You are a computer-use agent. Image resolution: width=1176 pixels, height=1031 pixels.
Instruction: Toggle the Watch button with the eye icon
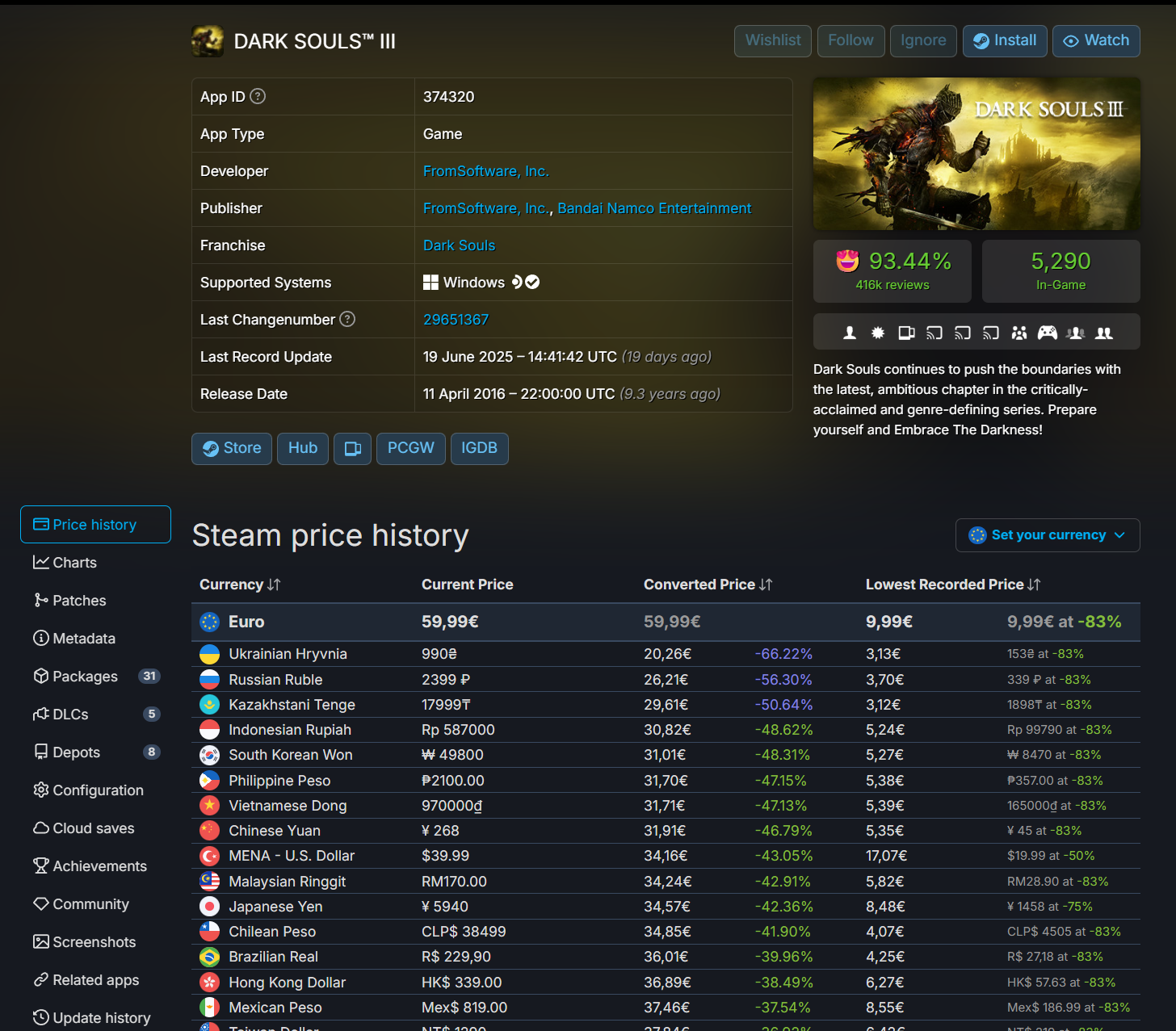(x=1096, y=40)
